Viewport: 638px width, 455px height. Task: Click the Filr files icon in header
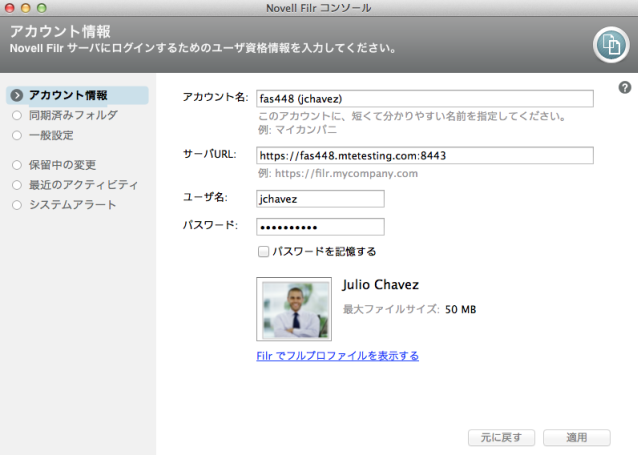pos(611,45)
